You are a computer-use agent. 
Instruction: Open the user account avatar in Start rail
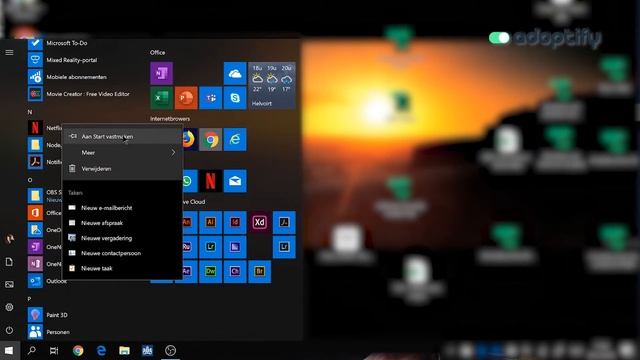click(x=9, y=239)
